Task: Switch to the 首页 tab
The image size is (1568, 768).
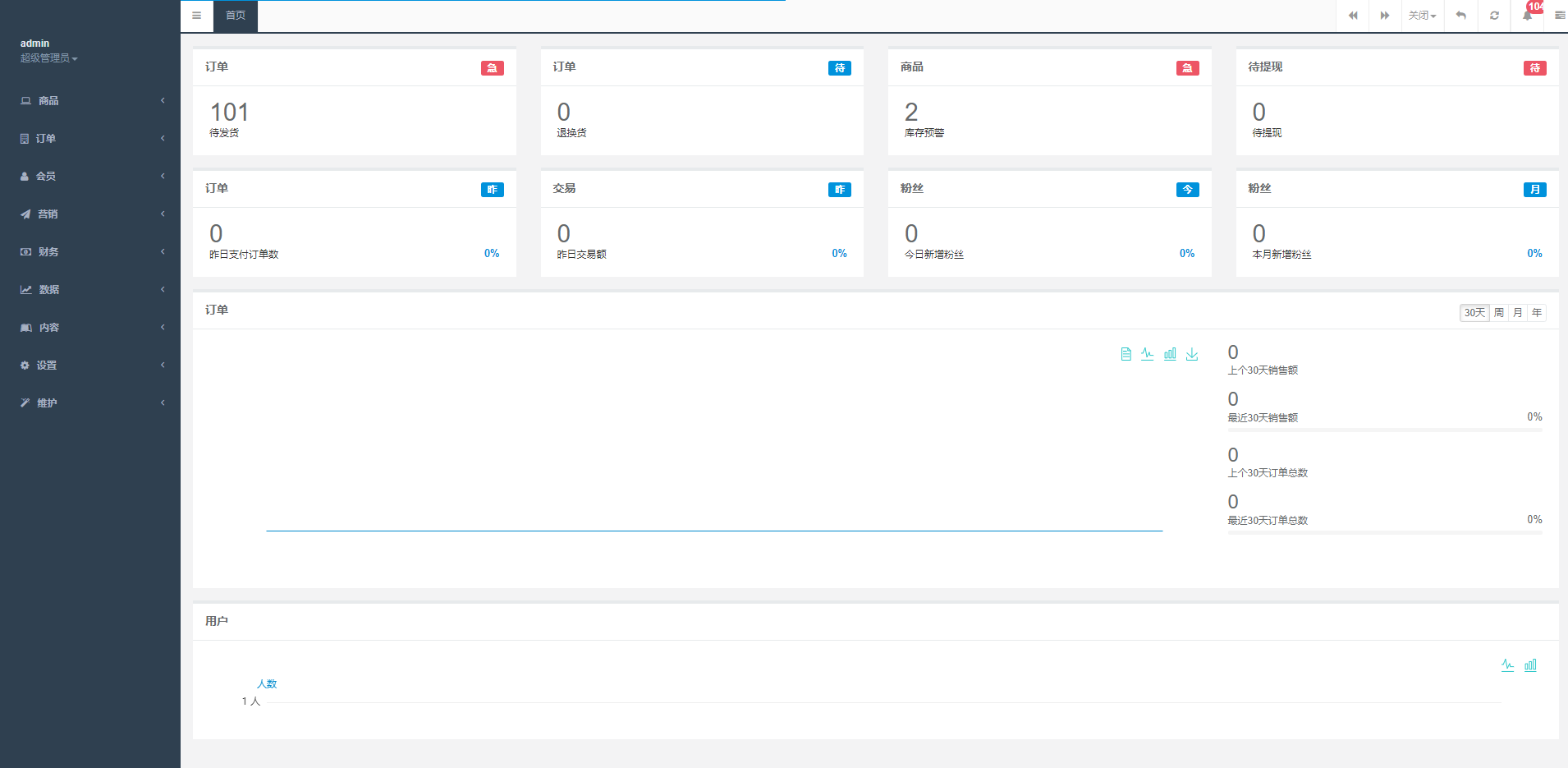Action: pyautogui.click(x=236, y=16)
